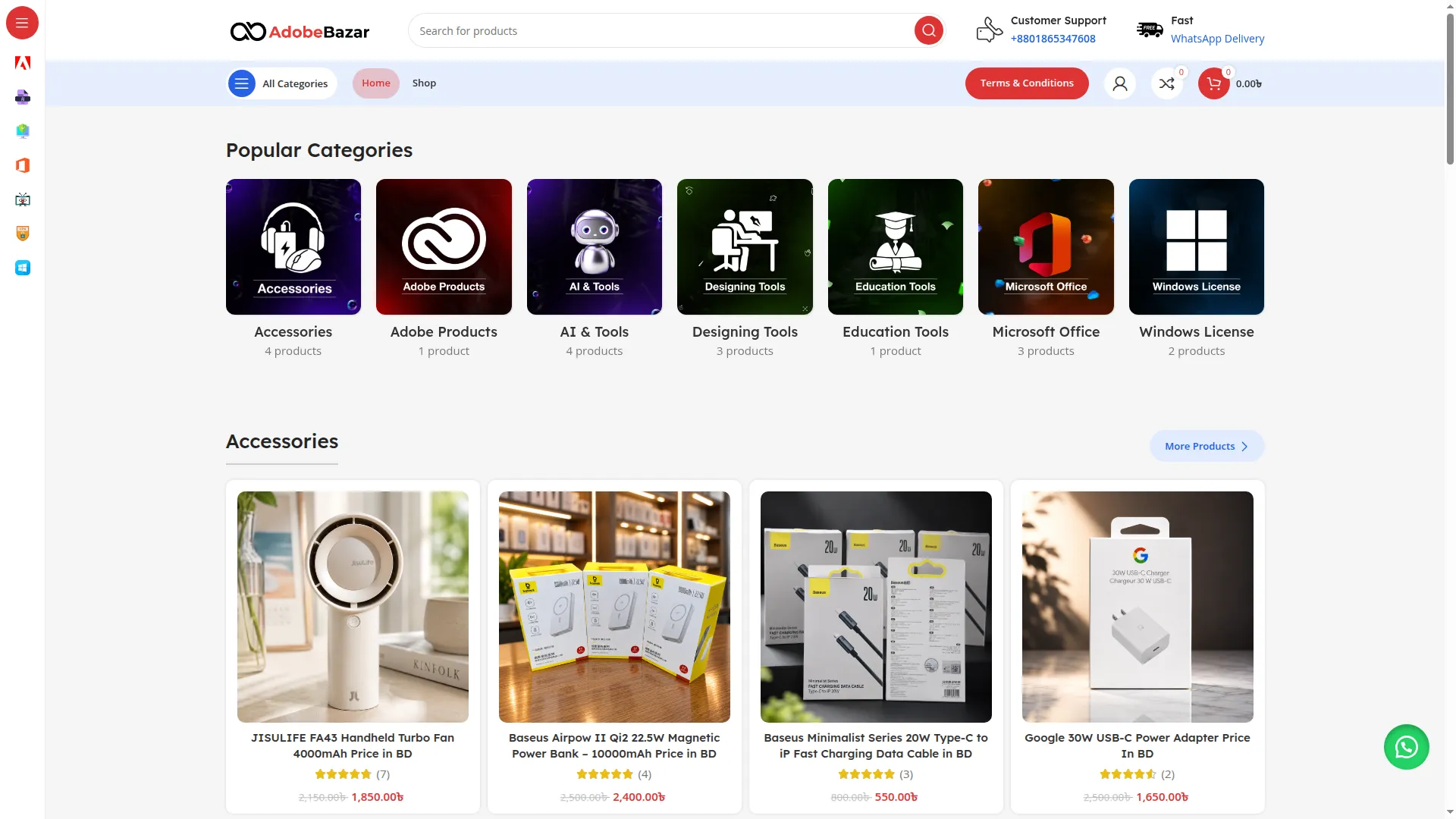This screenshot has width=1456, height=819.
Task: Click the Windows License category tile
Action: tap(1197, 246)
